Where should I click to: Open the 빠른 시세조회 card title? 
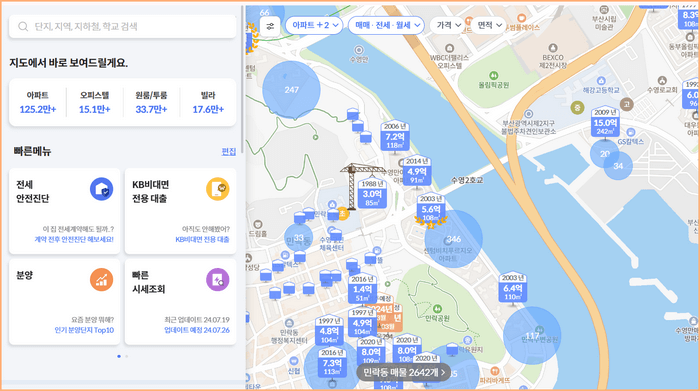[149, 282]
